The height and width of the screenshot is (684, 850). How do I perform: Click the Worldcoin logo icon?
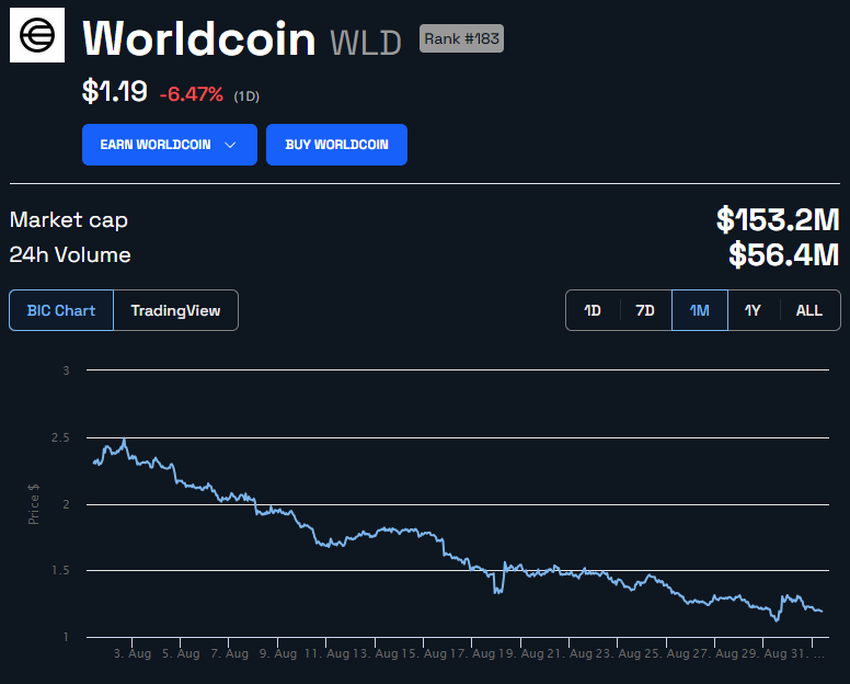pyautogui.click(x=36, y=35)
